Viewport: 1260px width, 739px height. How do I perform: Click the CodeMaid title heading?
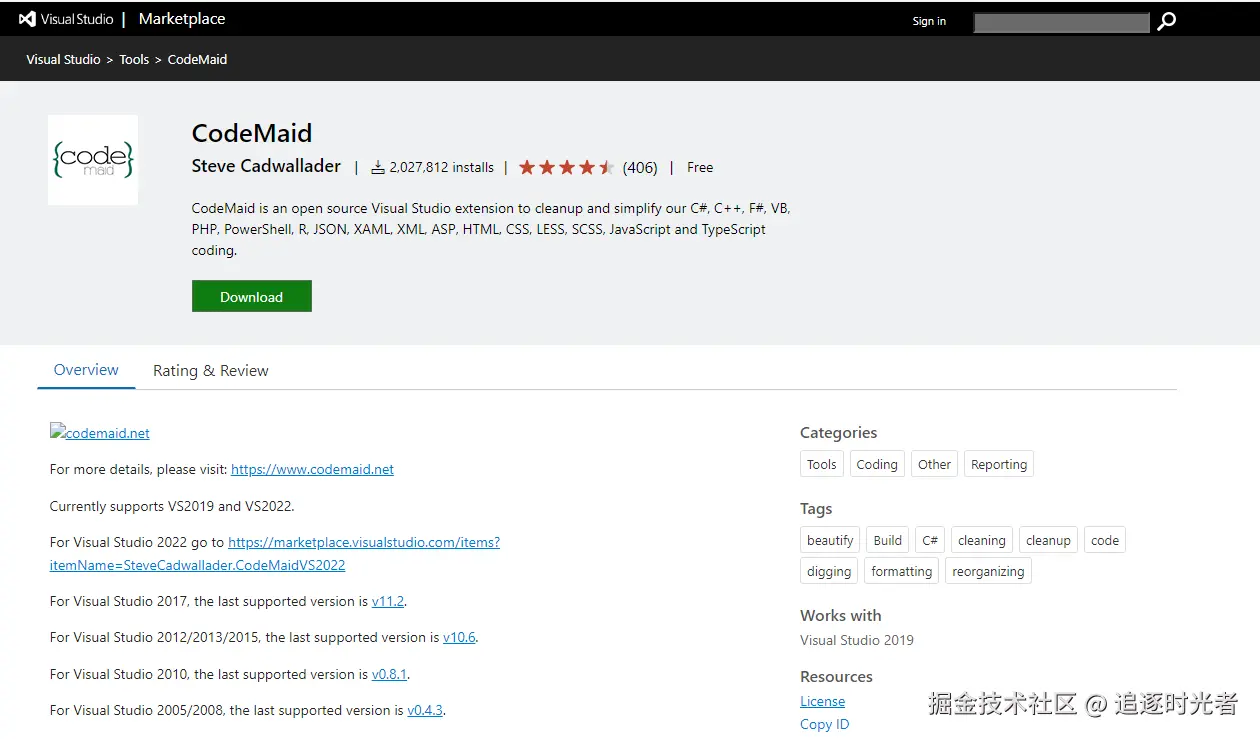(x=252, y=133)
